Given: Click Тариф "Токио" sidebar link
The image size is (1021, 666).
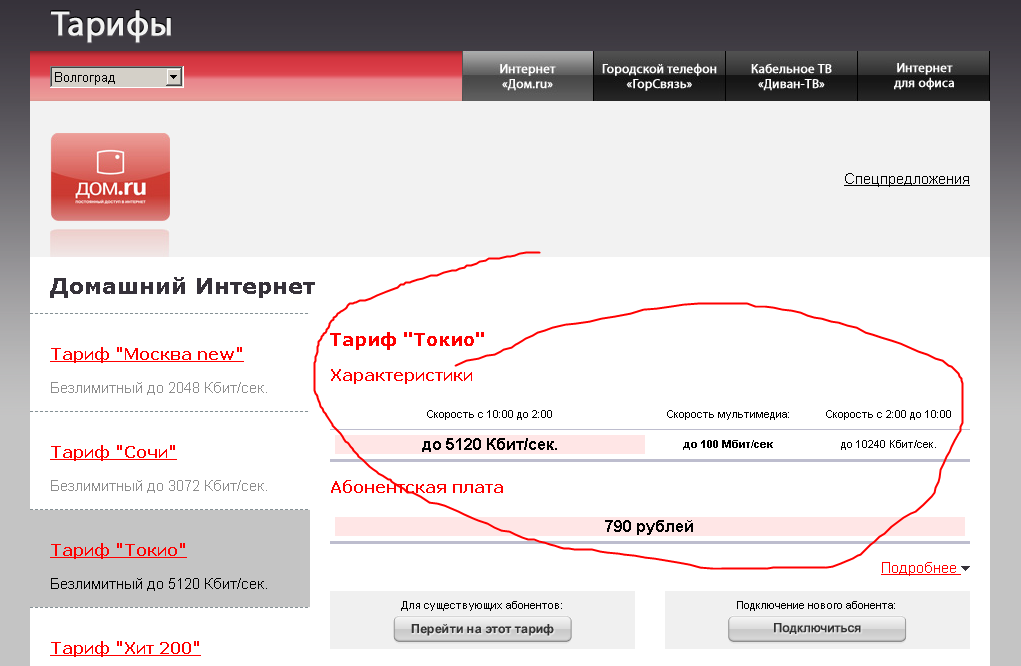Looking at the screenshot, I should pyautogui.click(x=118, y=550).
